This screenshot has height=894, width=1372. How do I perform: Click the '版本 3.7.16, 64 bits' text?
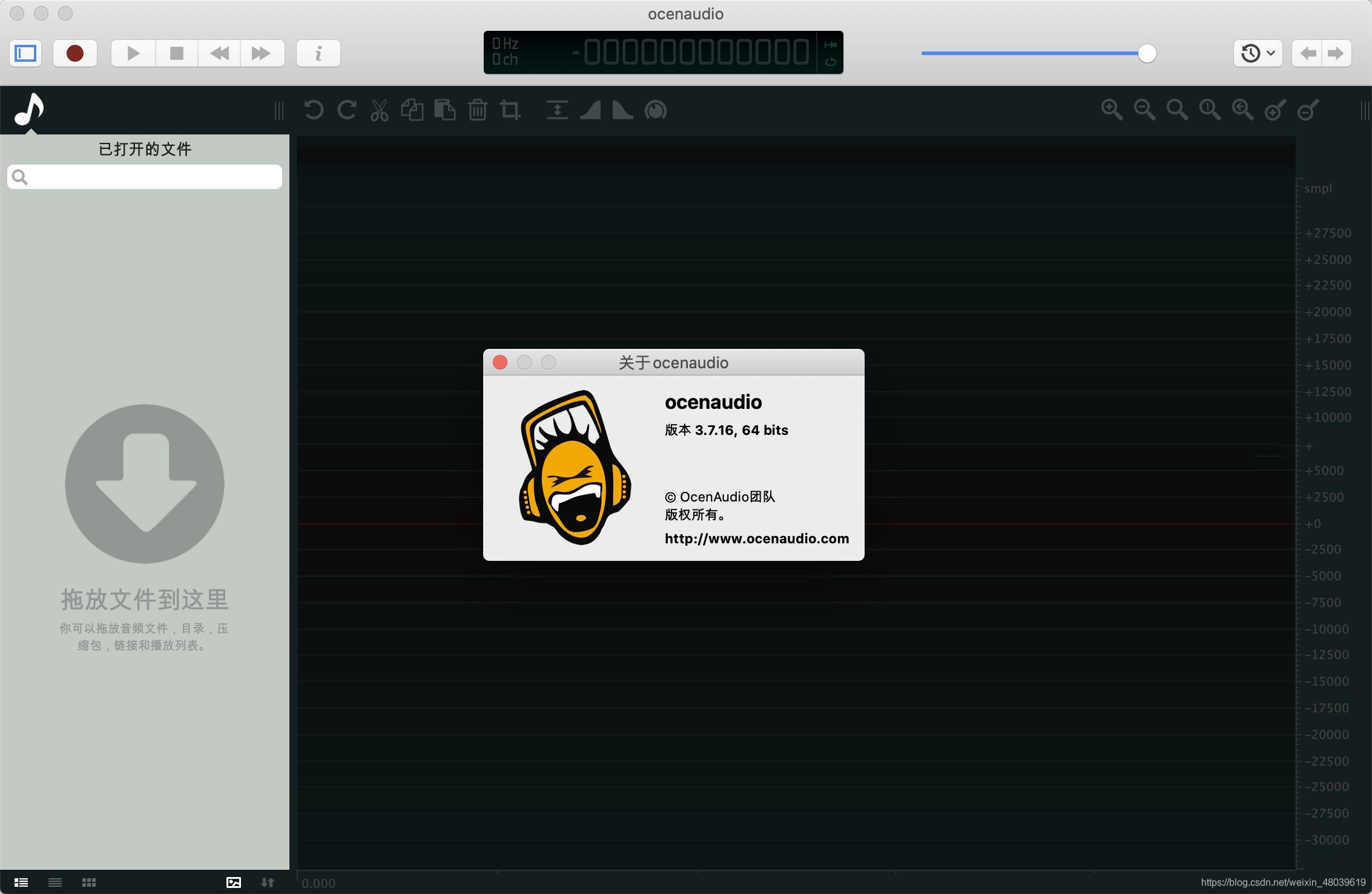727,430
